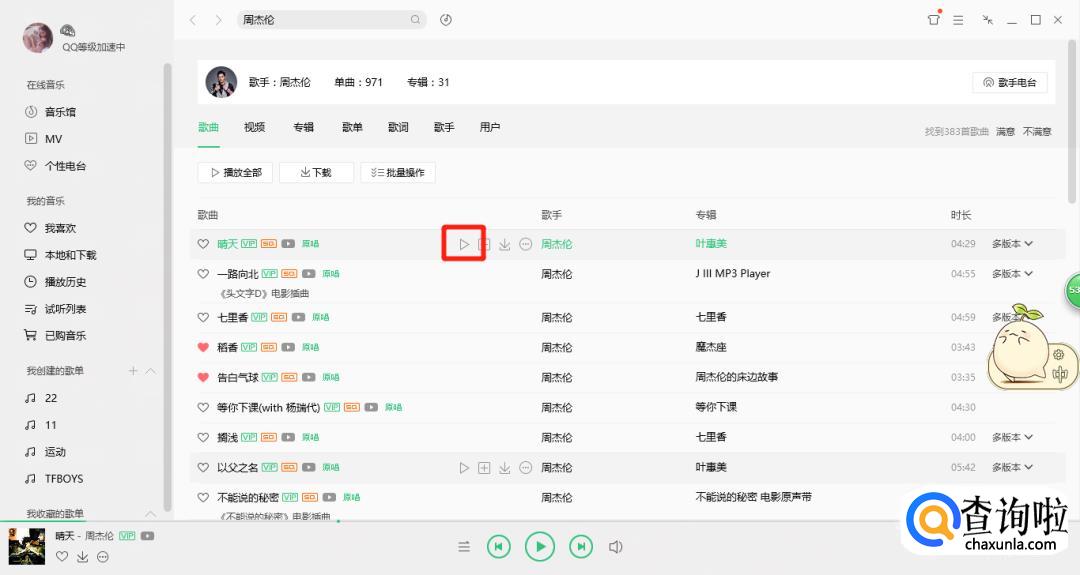Download the song 以父之名
The image size is (1080, 575).
(505, 468)
